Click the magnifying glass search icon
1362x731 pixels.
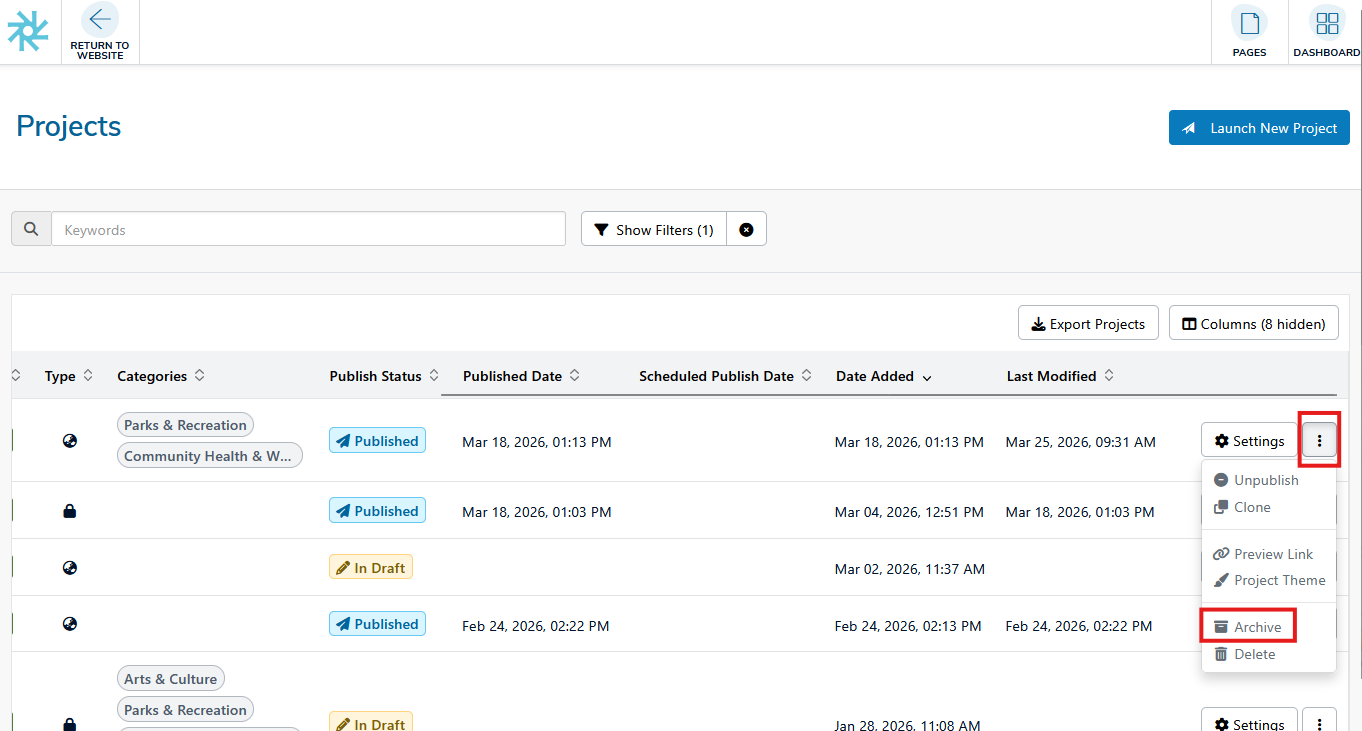pos(32,229)
